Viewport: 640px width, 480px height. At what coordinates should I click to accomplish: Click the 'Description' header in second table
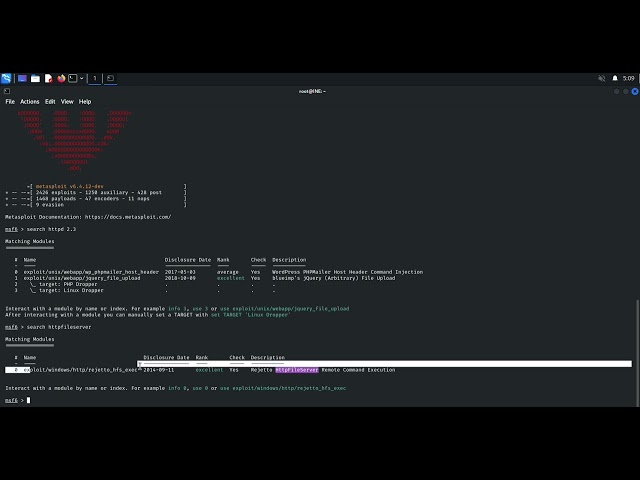click(x=268, y=358)
